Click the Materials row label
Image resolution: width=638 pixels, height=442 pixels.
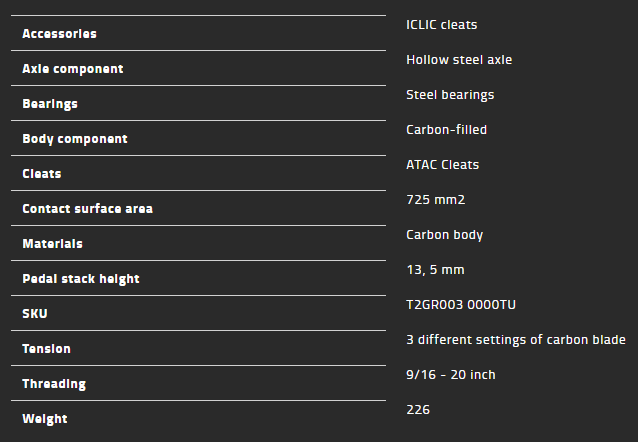tap(52, 244)
